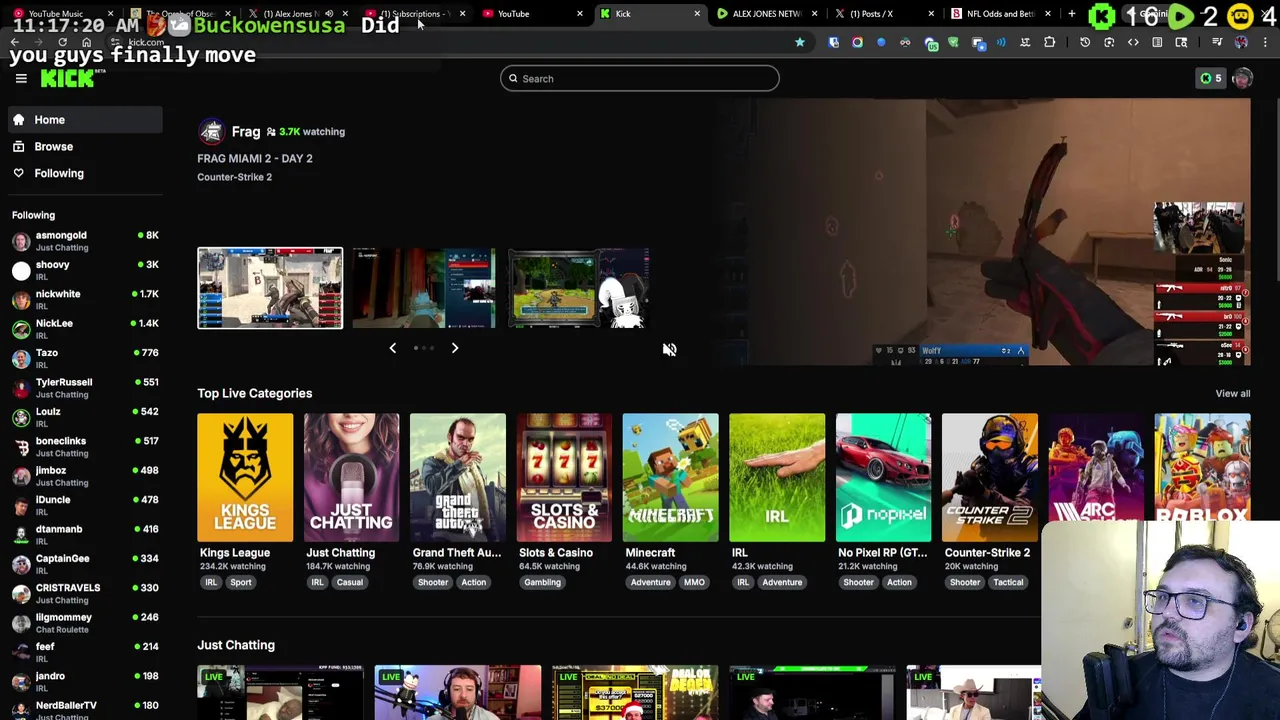Open a new browser tab

click(1071, 14)
